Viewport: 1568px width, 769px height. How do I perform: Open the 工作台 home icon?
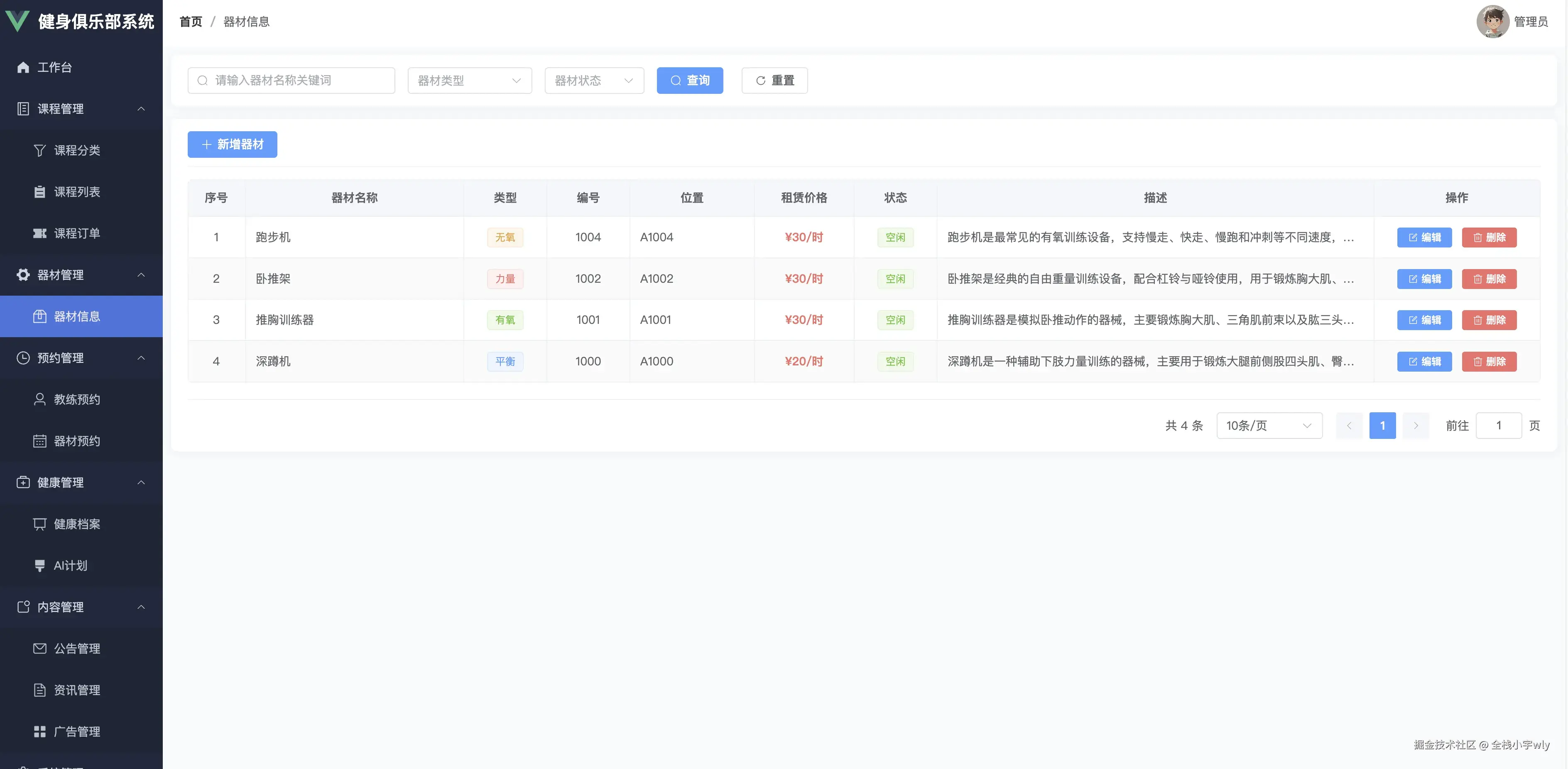(x=23, y=68)
